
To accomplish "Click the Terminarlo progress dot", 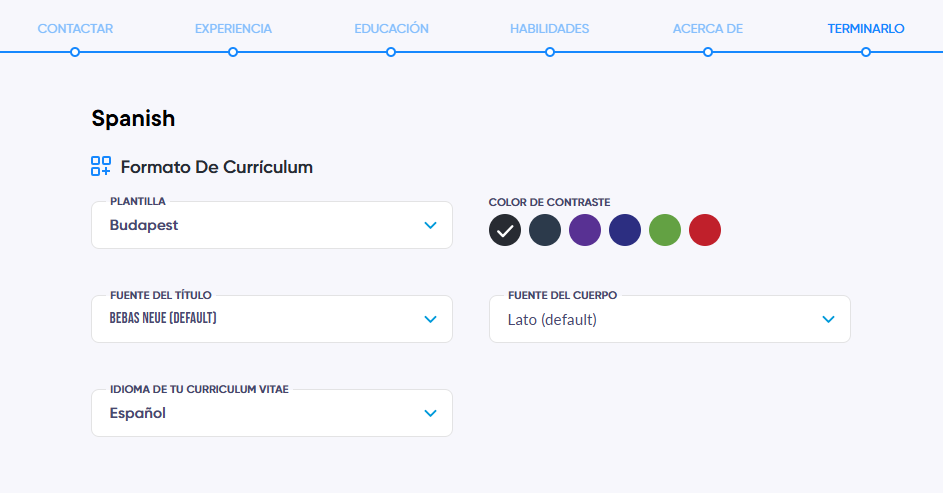I will click(x=866, y=52).
